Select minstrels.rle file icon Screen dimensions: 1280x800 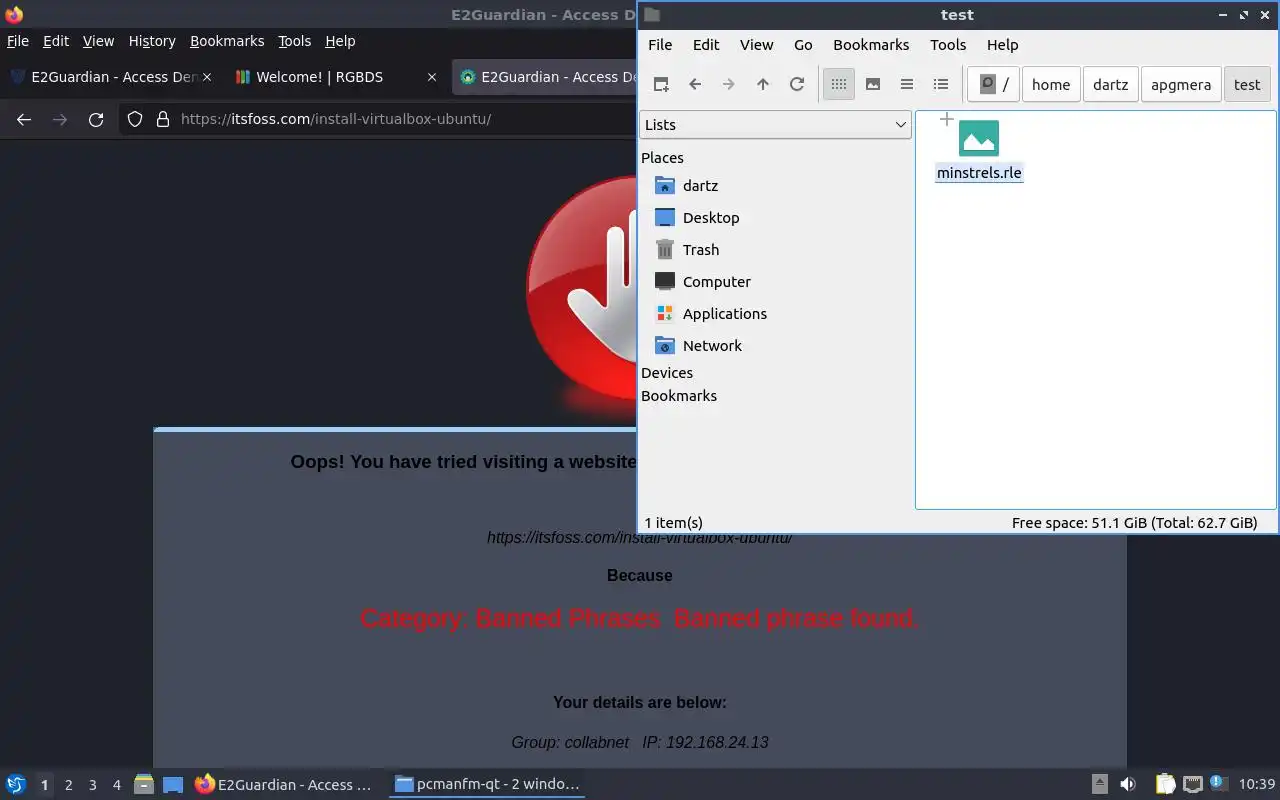pyautogui.click(x=979, y=138)
